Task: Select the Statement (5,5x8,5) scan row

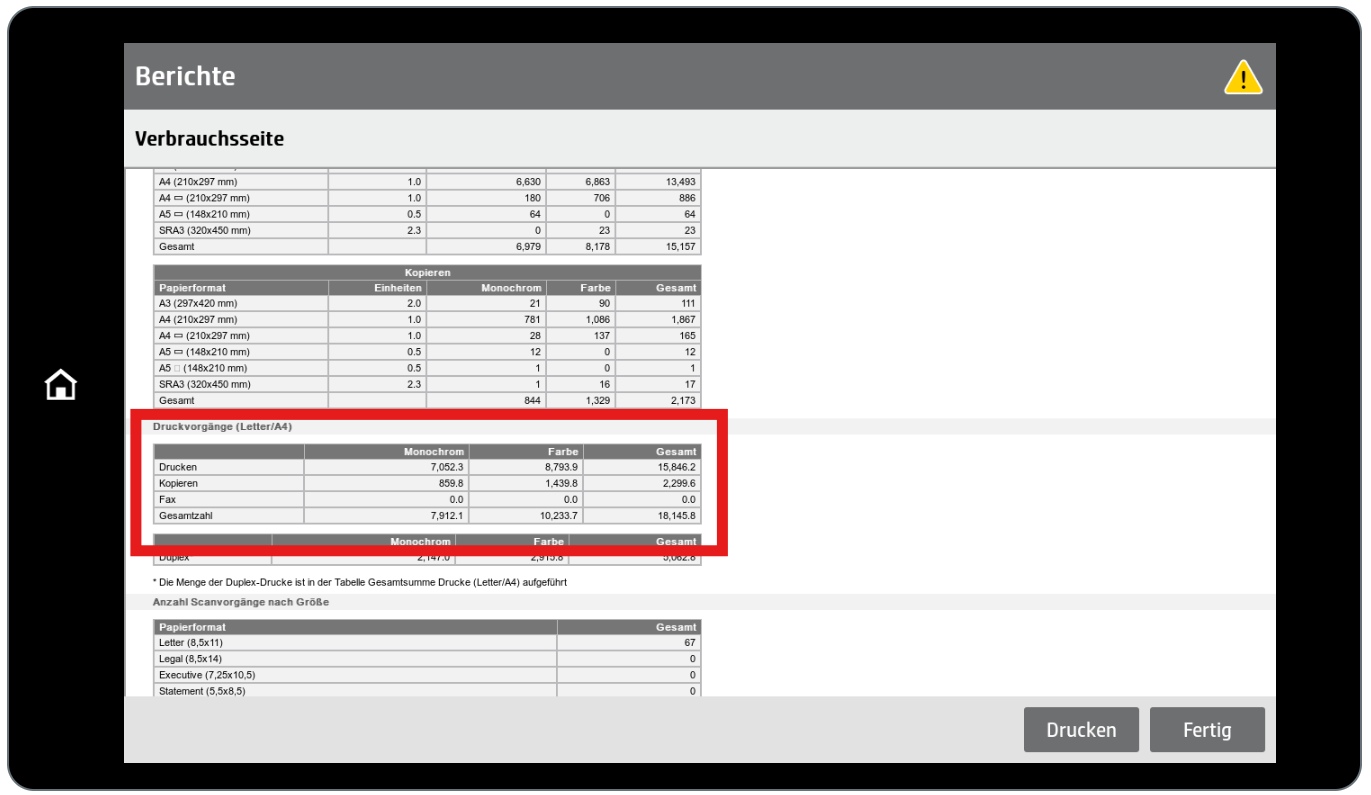Action: pos(201,690)
